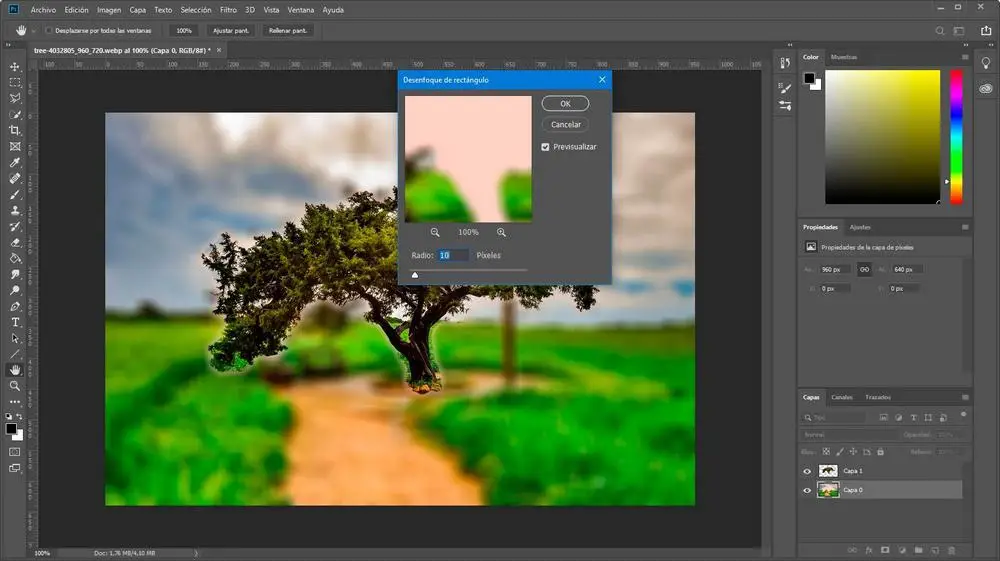
Task: Switch to the Canales tab
Action: (x=842, y=397)
